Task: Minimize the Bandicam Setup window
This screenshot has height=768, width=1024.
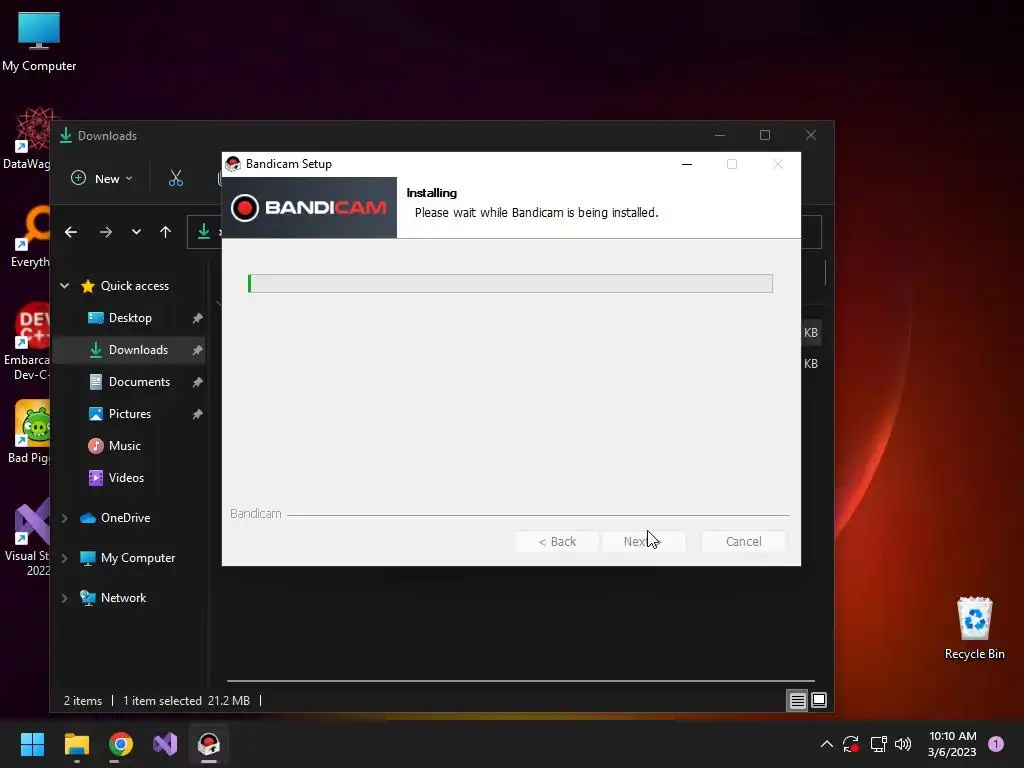Action: pyautogui.click(x=686, y=164)
